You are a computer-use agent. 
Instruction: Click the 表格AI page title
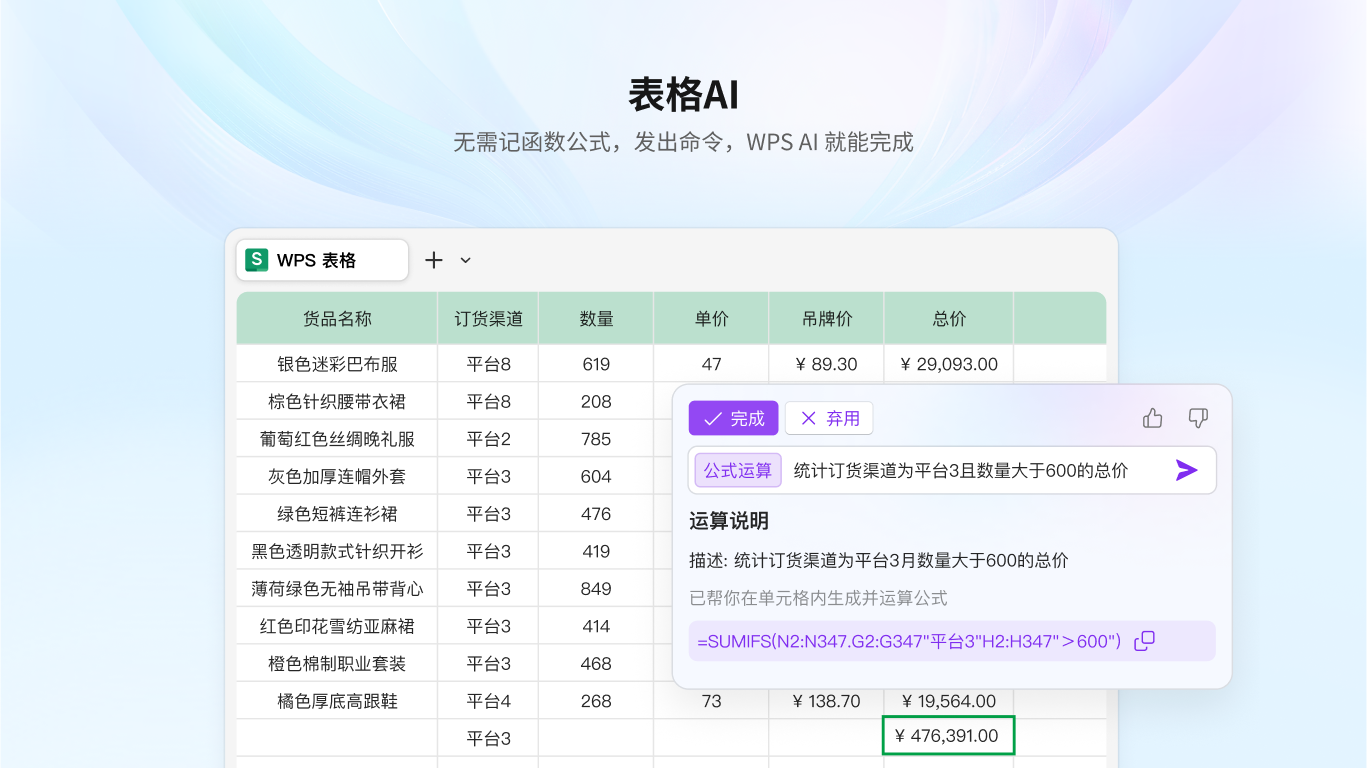click(x=683, y=95)
